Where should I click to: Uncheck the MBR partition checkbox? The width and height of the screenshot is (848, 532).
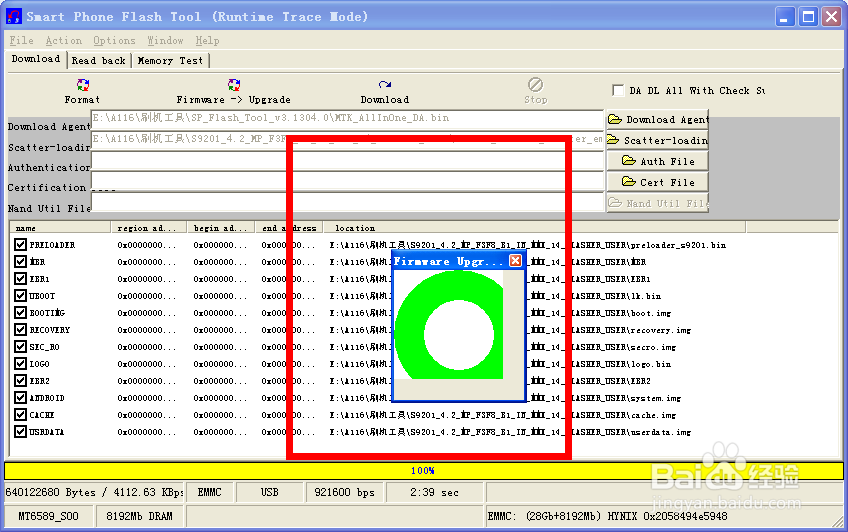[x=21, y=262]
